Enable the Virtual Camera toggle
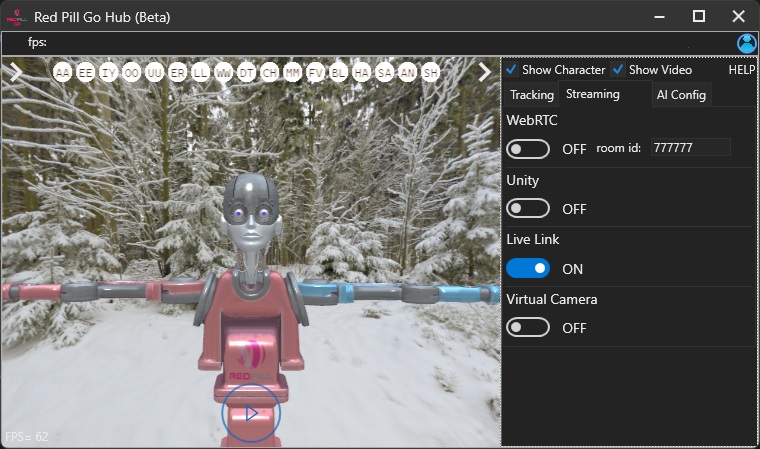 click(528, 328)
